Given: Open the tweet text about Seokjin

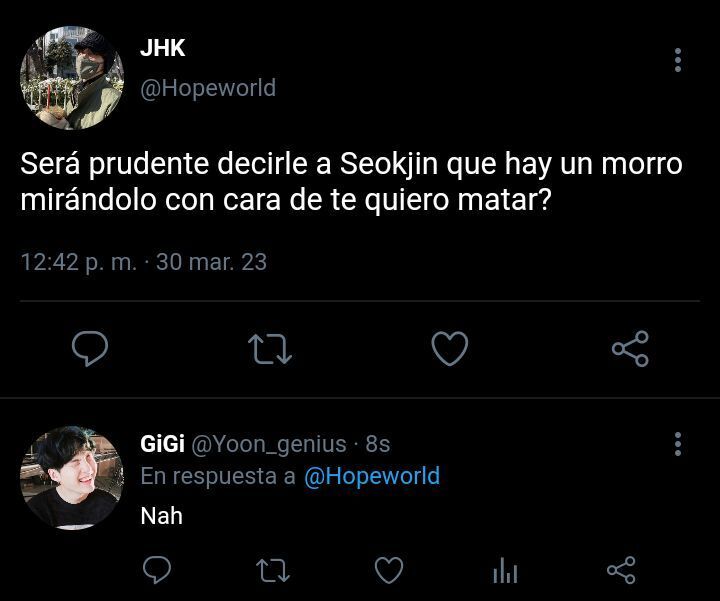Looking at the screenshot, I should tap(351, 181).
